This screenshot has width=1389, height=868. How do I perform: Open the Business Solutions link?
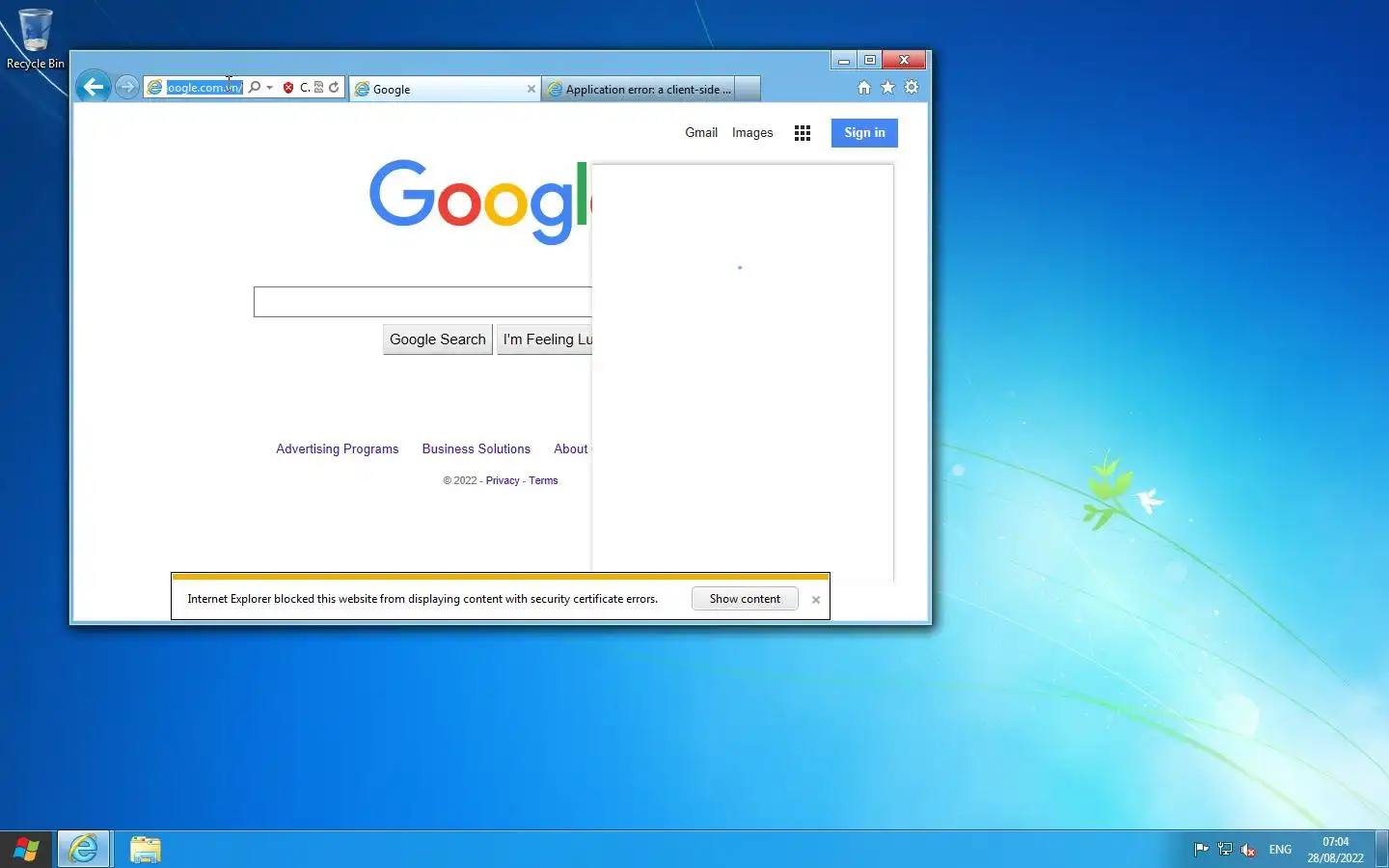(477, 449)
